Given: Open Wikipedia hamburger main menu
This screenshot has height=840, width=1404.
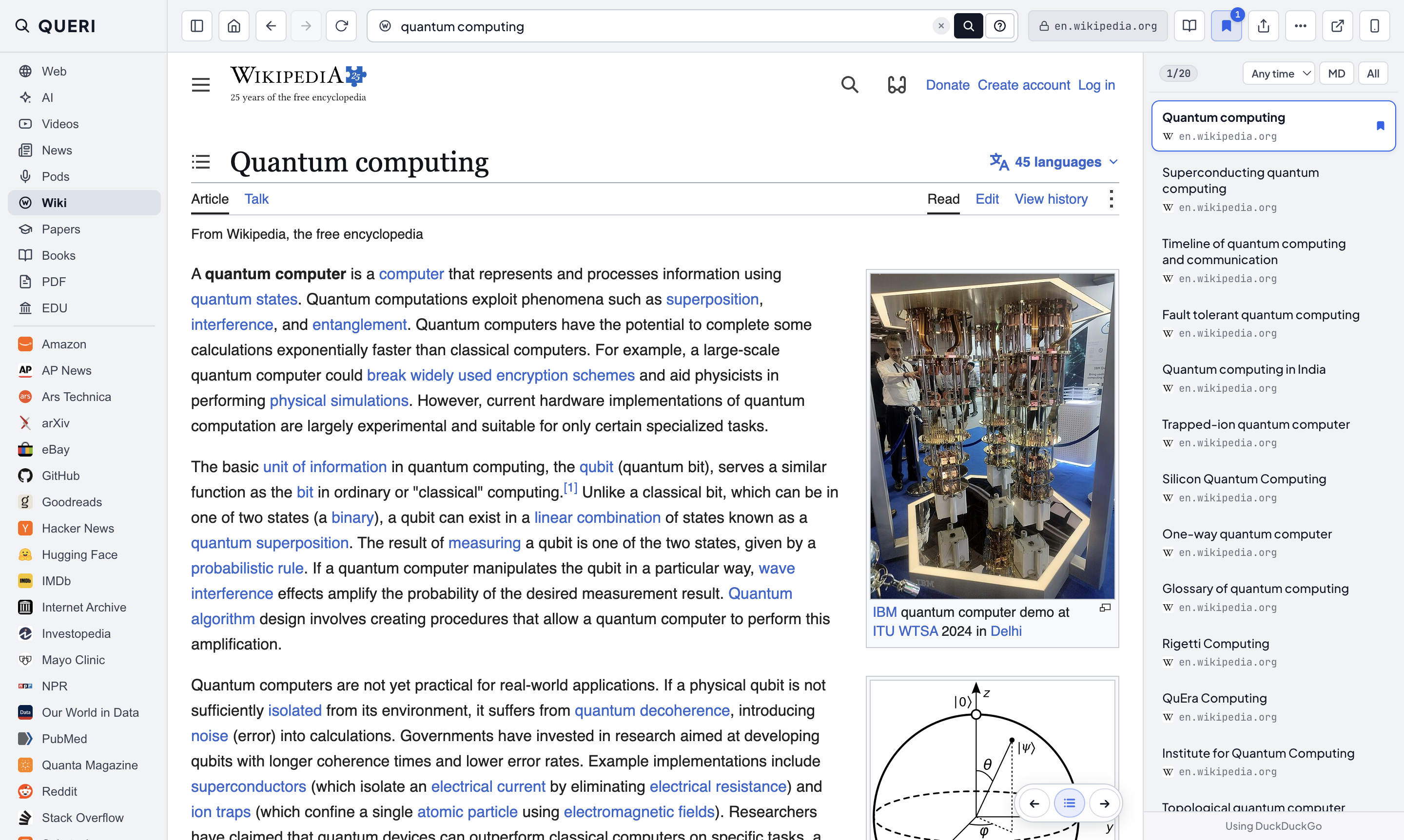Looking at the screenshot, I should tap(200, 85).
